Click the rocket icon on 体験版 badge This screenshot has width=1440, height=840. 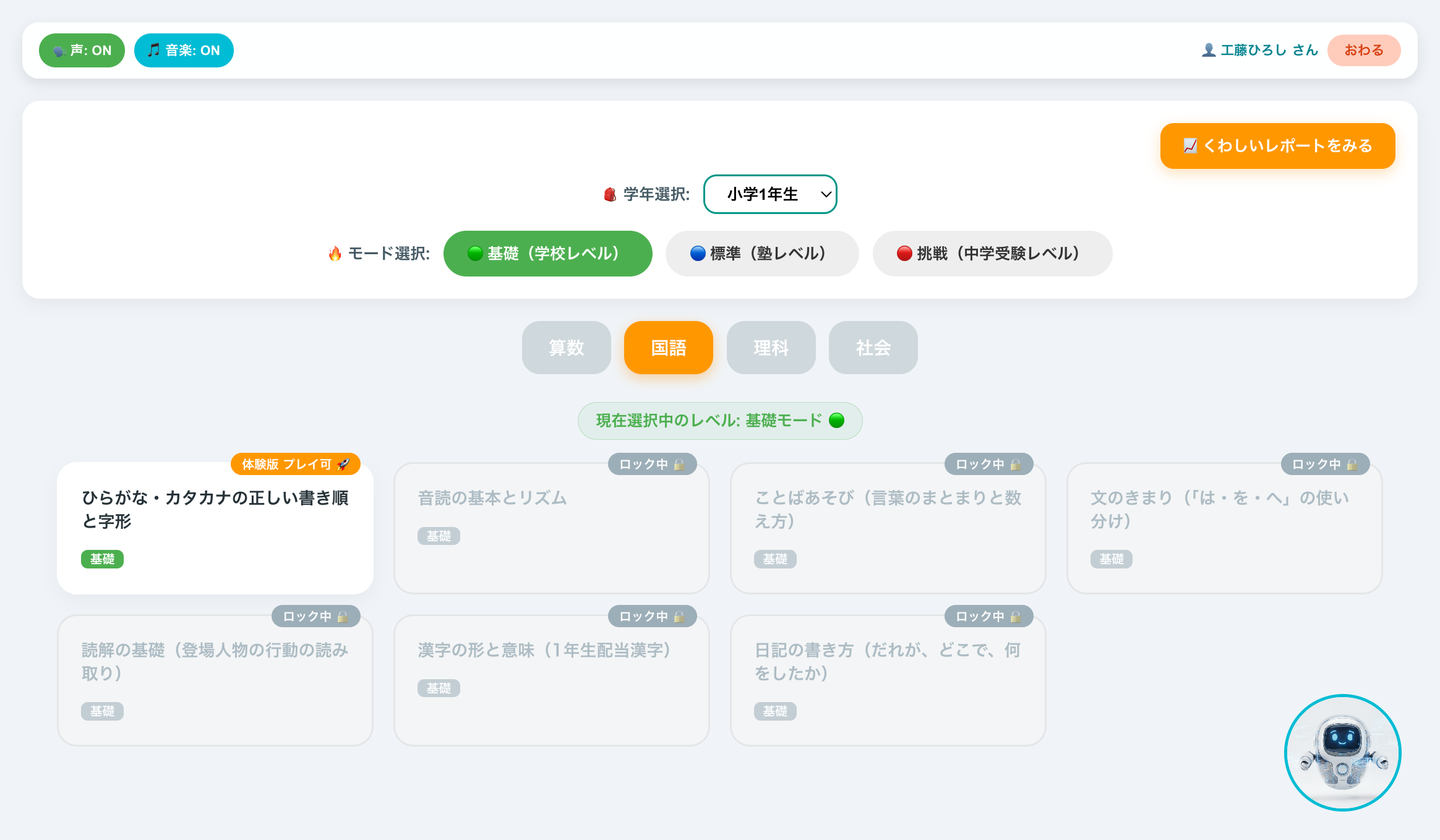[x=343, y=464]
